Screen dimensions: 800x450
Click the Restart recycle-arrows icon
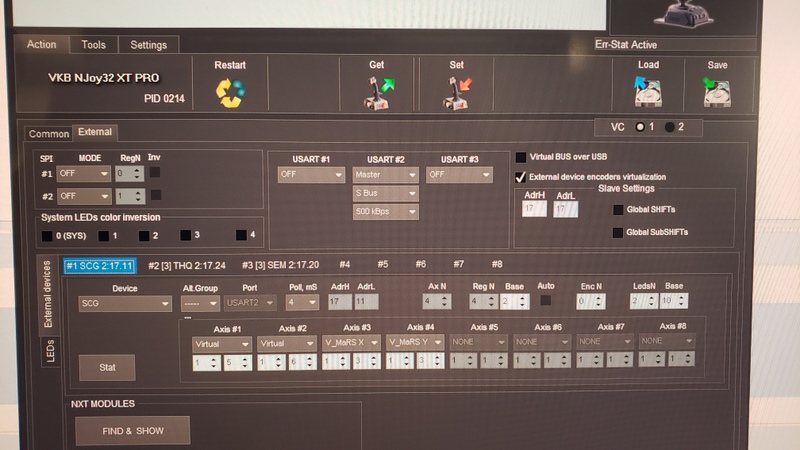(230, 93)
